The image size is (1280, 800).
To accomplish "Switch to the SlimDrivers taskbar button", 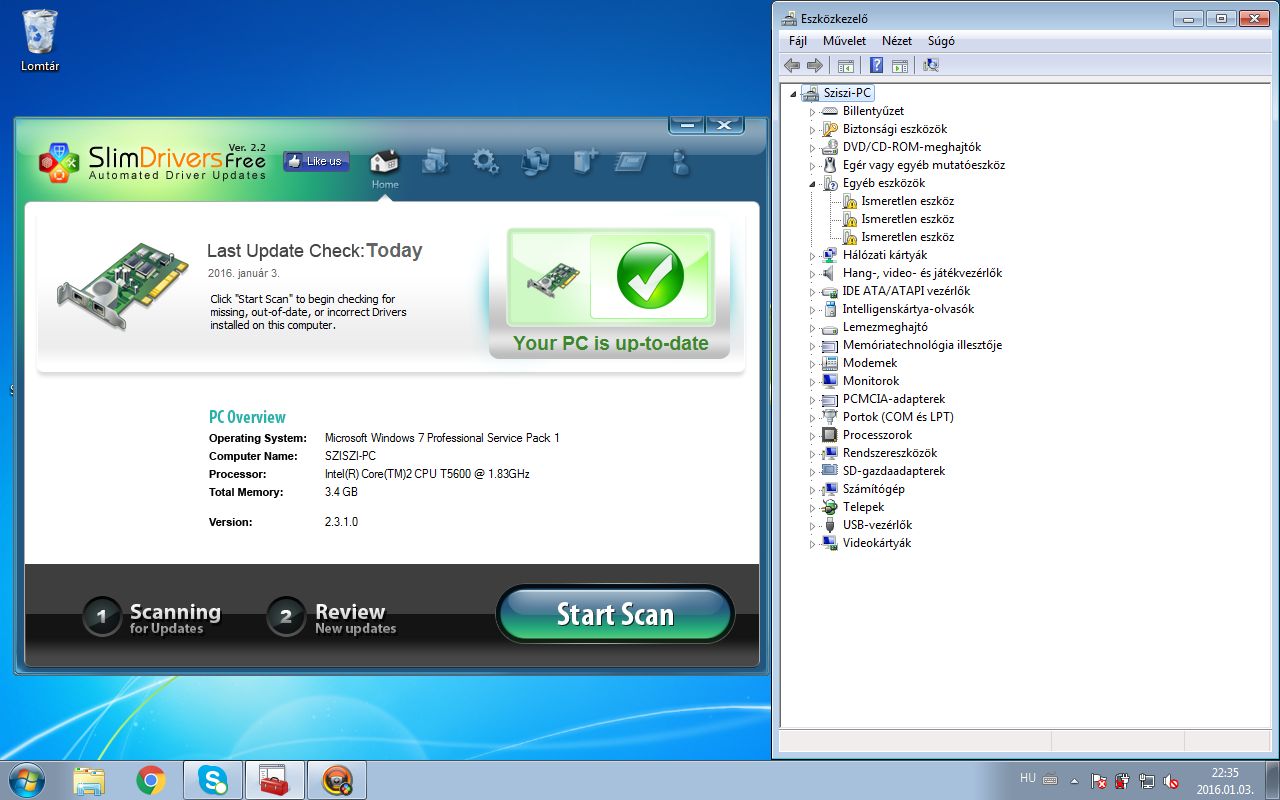I will (x=337, y=780).
